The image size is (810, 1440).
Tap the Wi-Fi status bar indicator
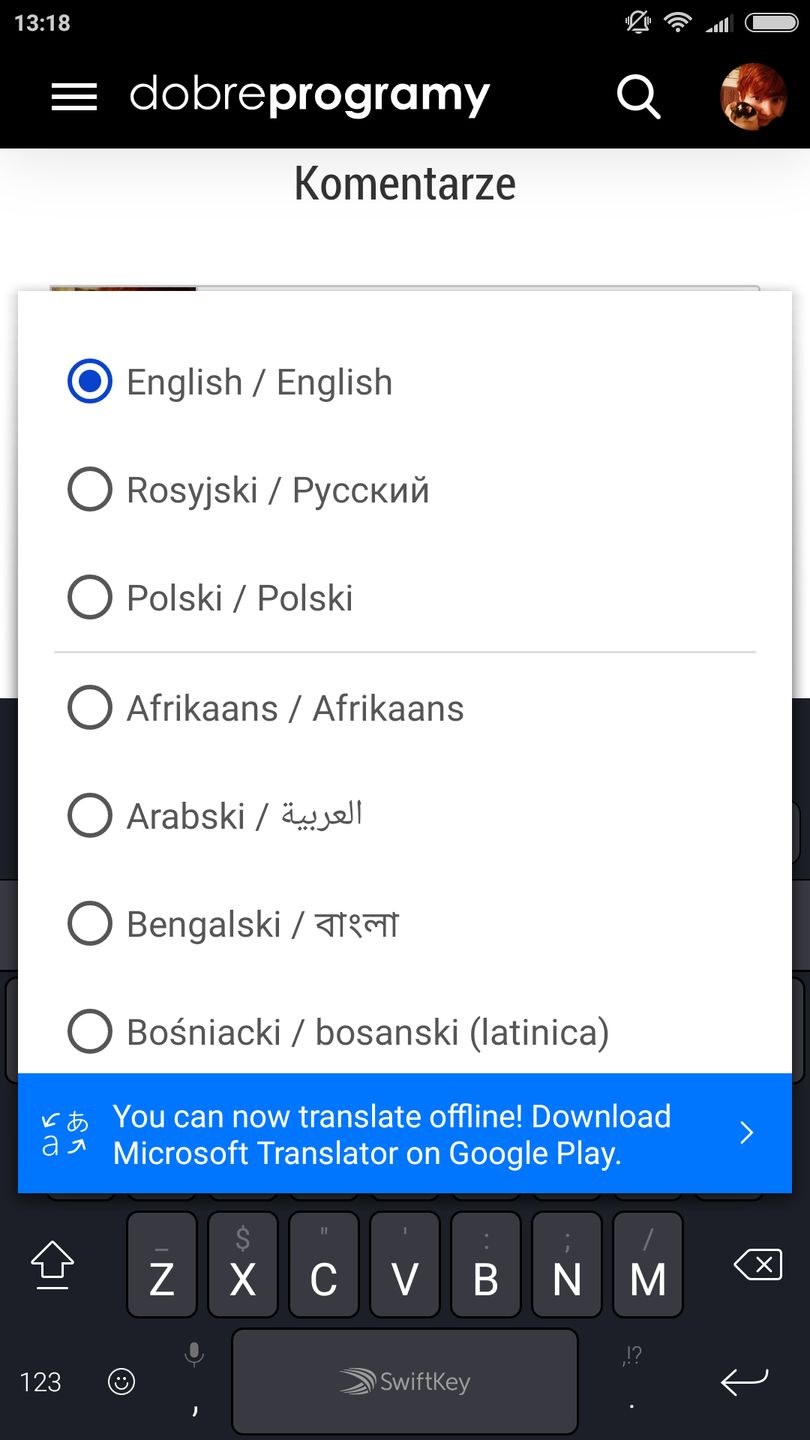[679, 22]
